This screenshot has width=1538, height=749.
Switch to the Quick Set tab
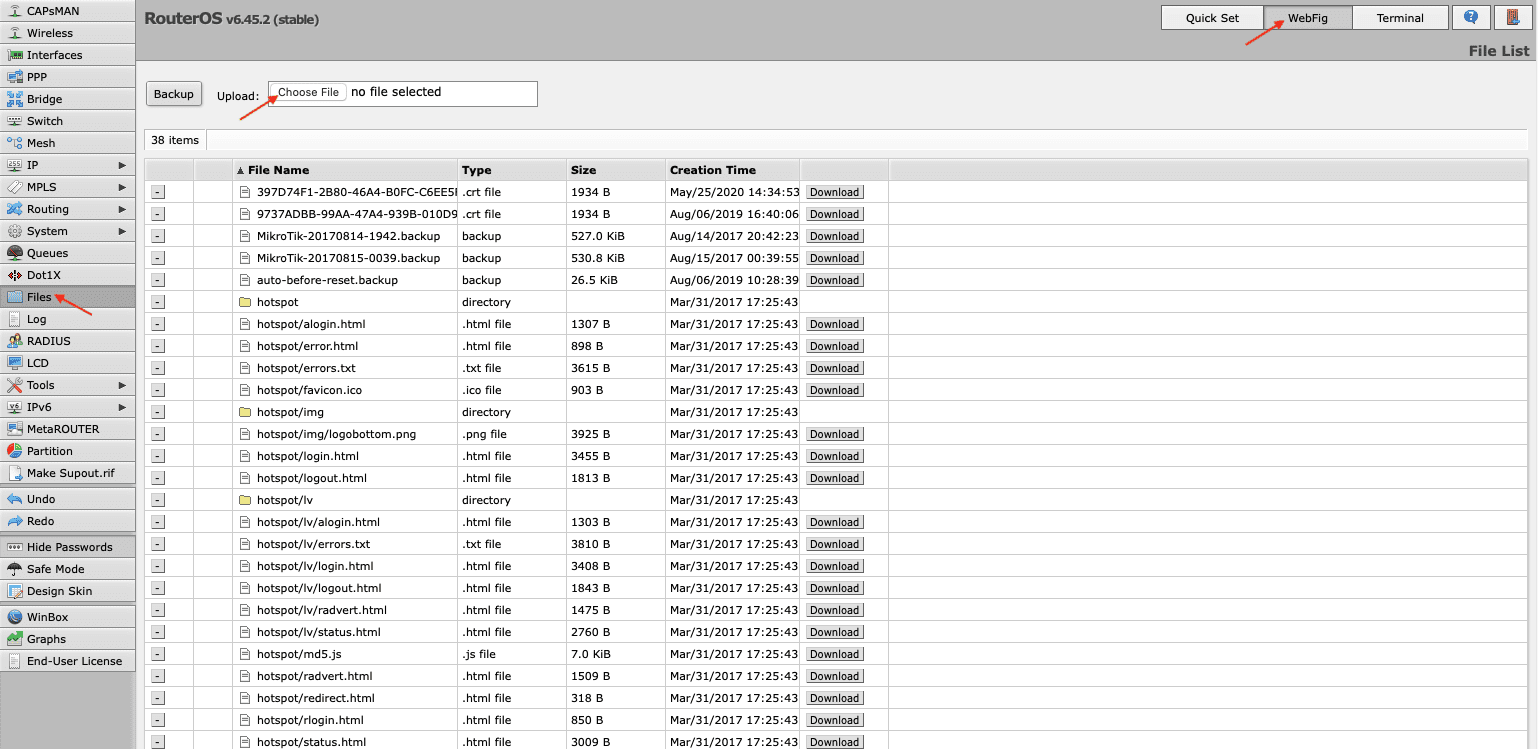(x=1212, y=18)
